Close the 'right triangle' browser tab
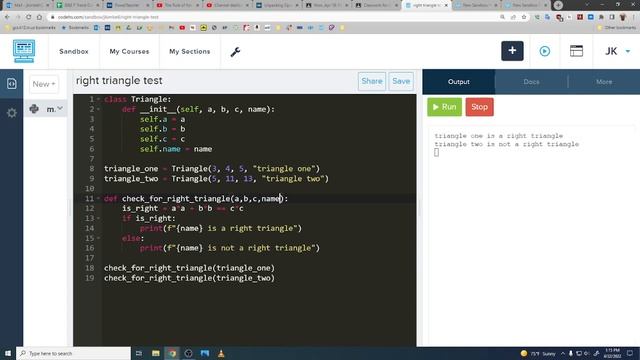This screenshot has height=360, width=640. [x=446, y=5]
